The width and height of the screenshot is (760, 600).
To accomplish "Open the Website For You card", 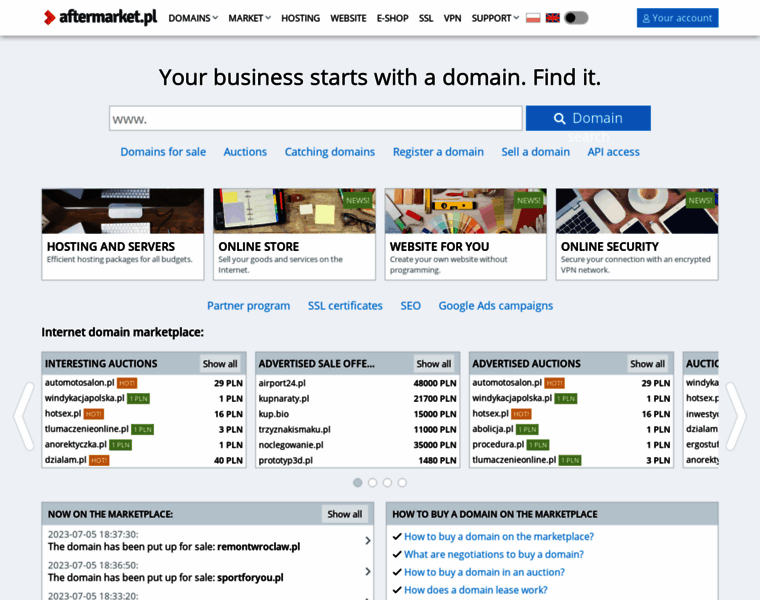I will point(466,234).
